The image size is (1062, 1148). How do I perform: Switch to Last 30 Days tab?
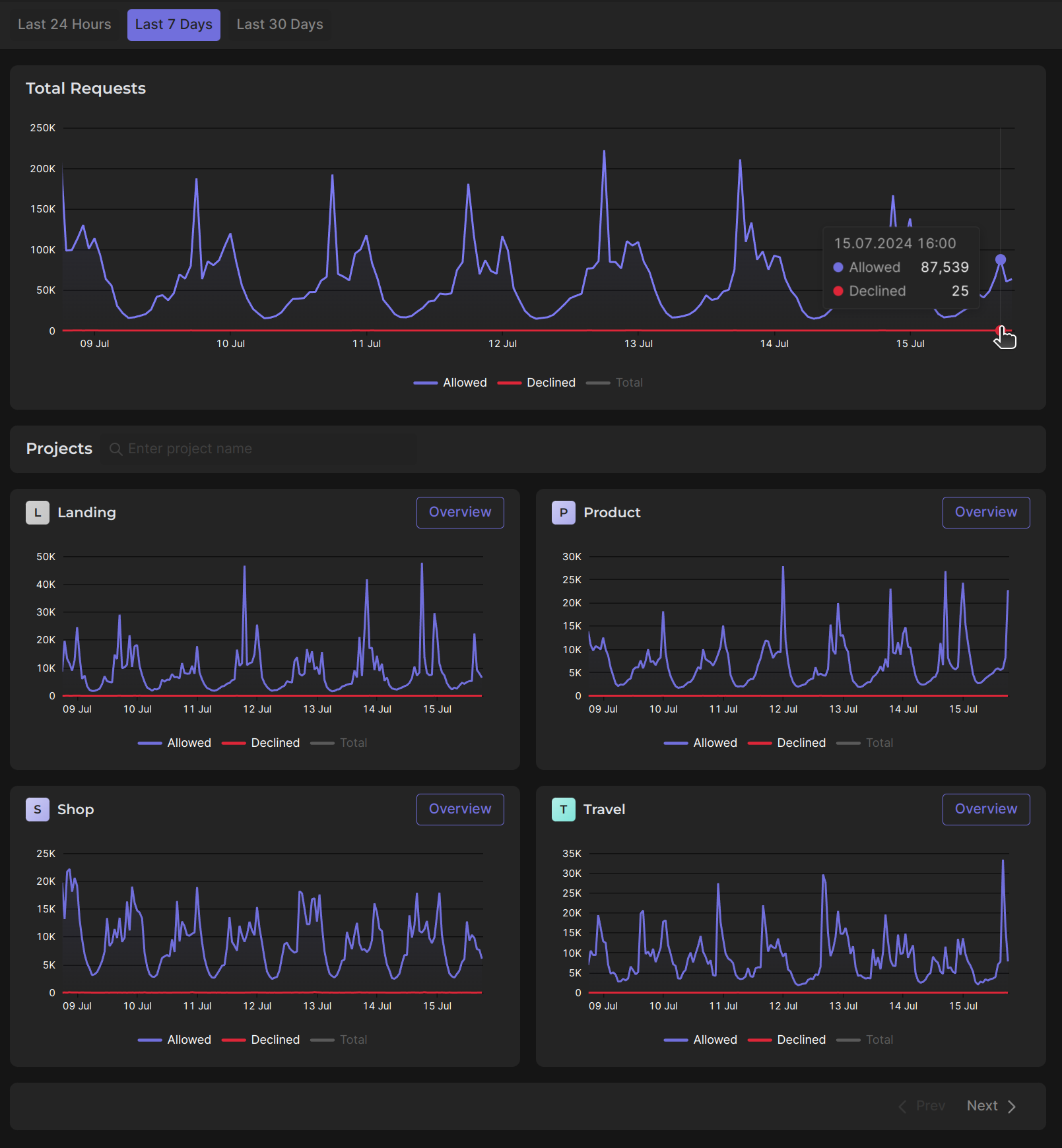coord(280,24)
